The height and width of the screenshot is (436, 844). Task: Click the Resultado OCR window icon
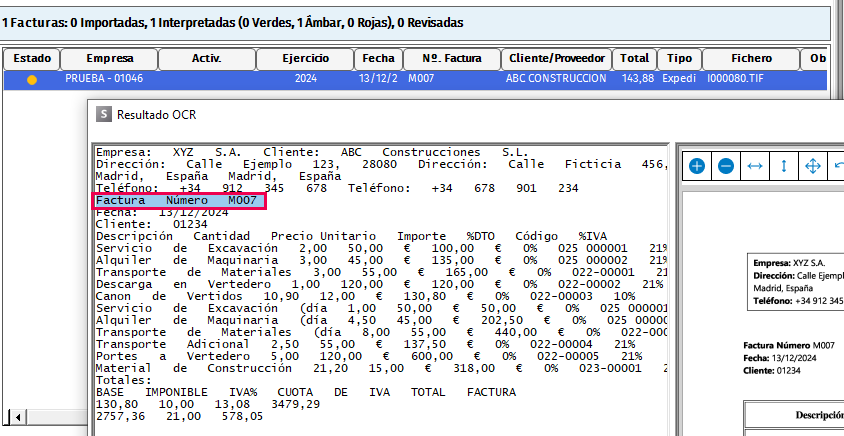[x=104, y=115]
